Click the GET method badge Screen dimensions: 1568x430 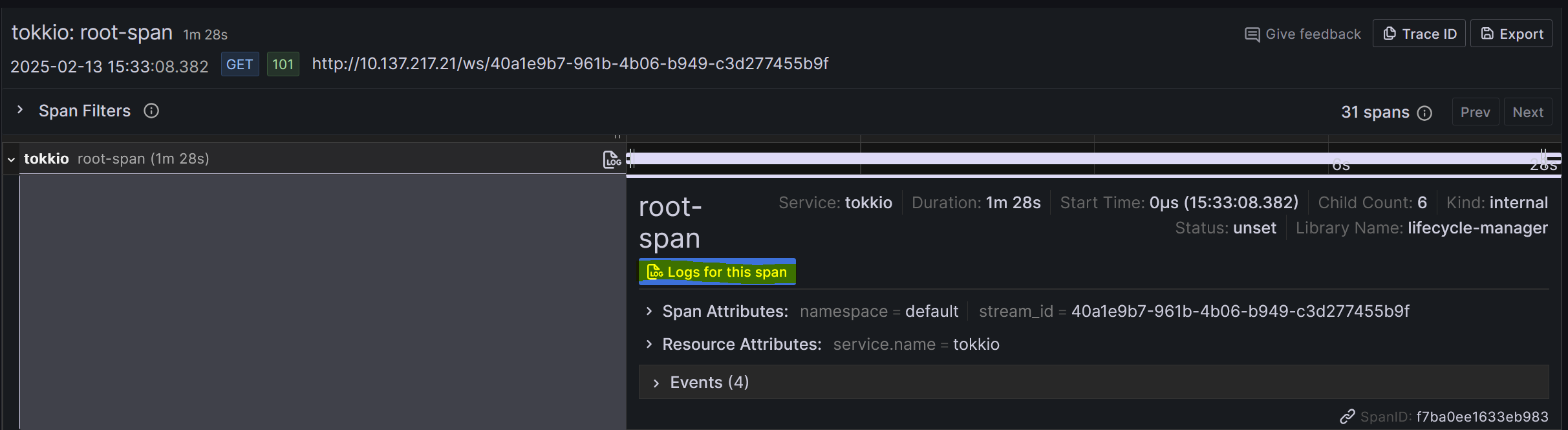240,65
